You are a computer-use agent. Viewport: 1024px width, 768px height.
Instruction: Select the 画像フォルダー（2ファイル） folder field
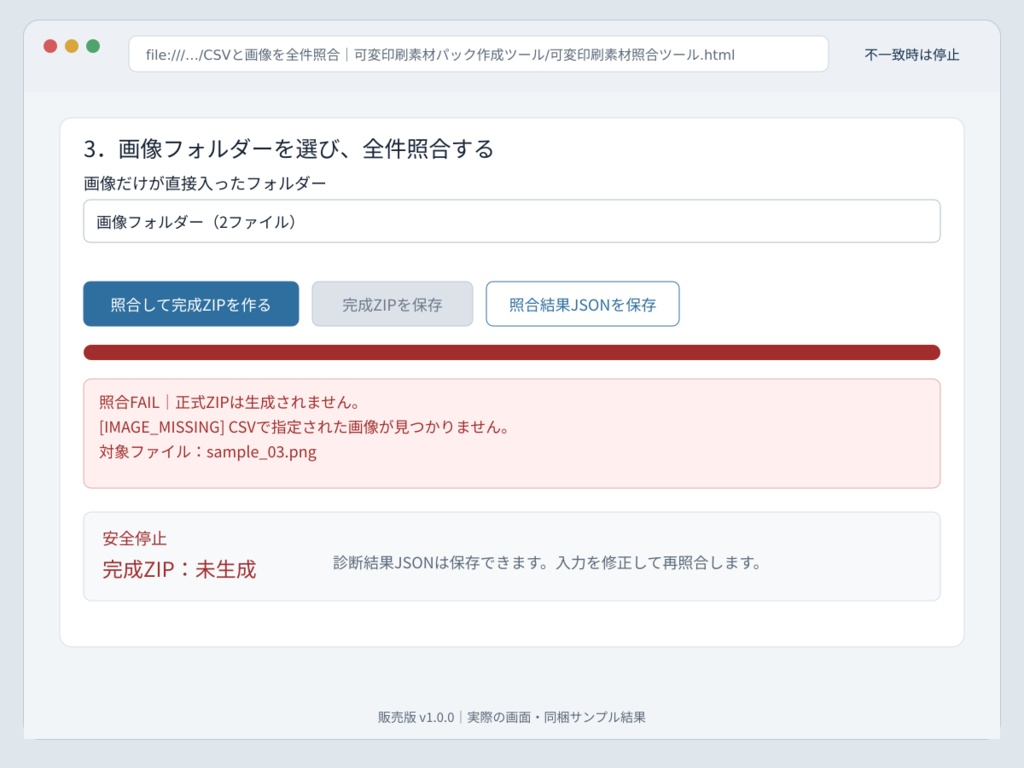click(x=511, y=221)
